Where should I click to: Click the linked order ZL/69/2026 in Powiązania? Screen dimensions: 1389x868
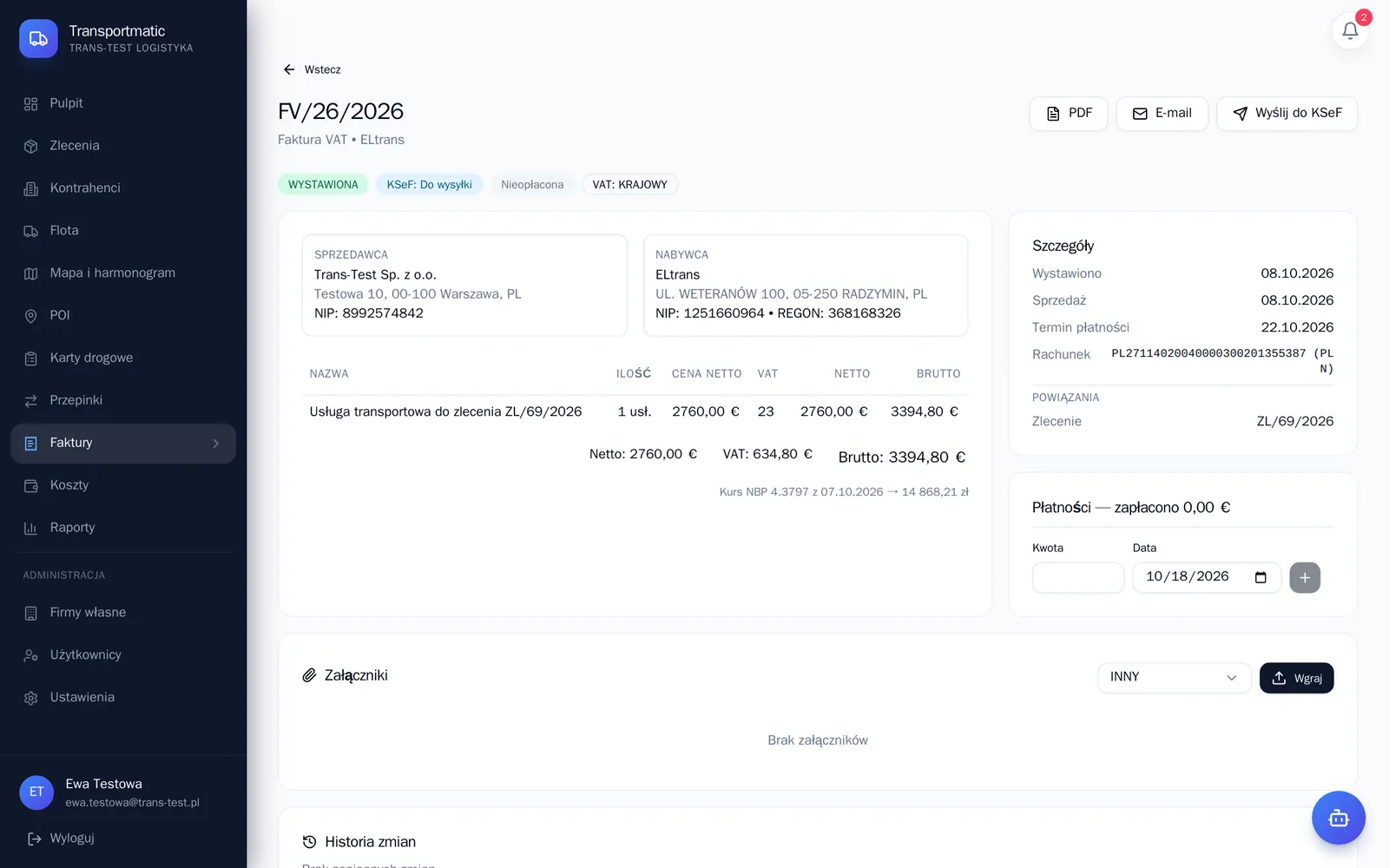(1294, 422)
